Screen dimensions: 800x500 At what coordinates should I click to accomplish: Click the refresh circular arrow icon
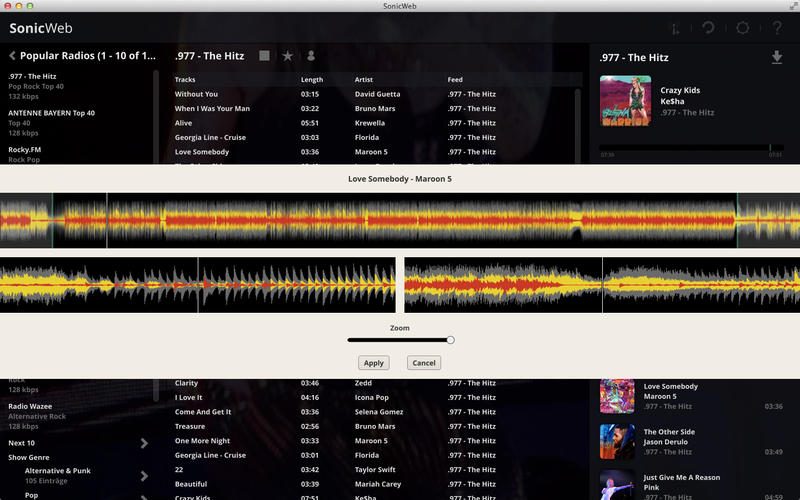pyautogui.click(x=707, y=28)
